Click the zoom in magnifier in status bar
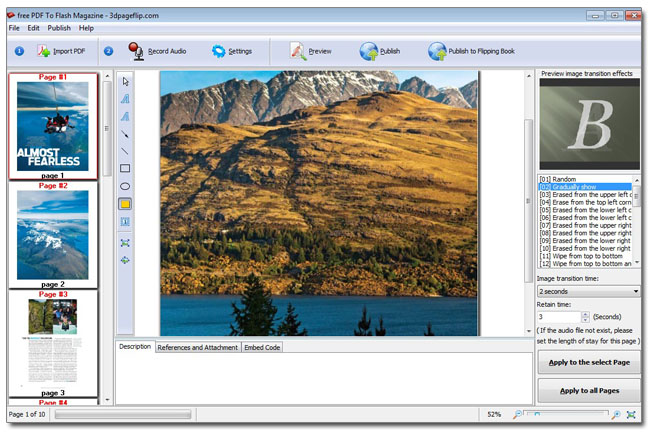Image resolution: width=650 pixels, height=438 pixels. tap(616, 414)
